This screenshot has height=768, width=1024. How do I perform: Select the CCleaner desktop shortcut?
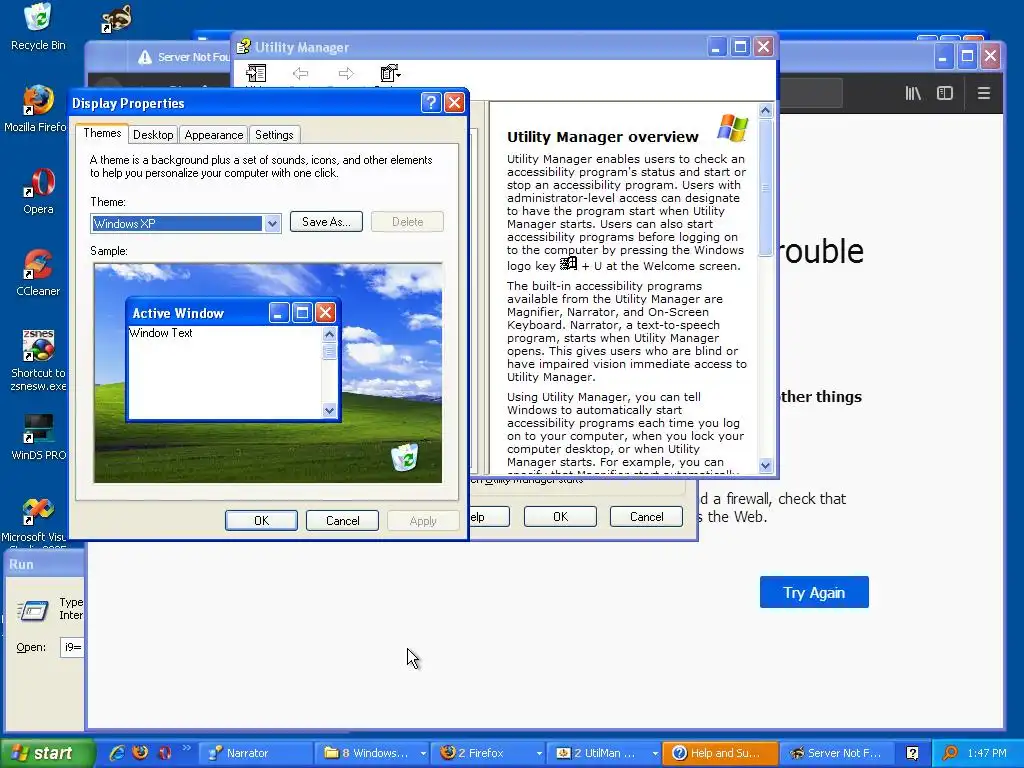[x=38, y=272]
